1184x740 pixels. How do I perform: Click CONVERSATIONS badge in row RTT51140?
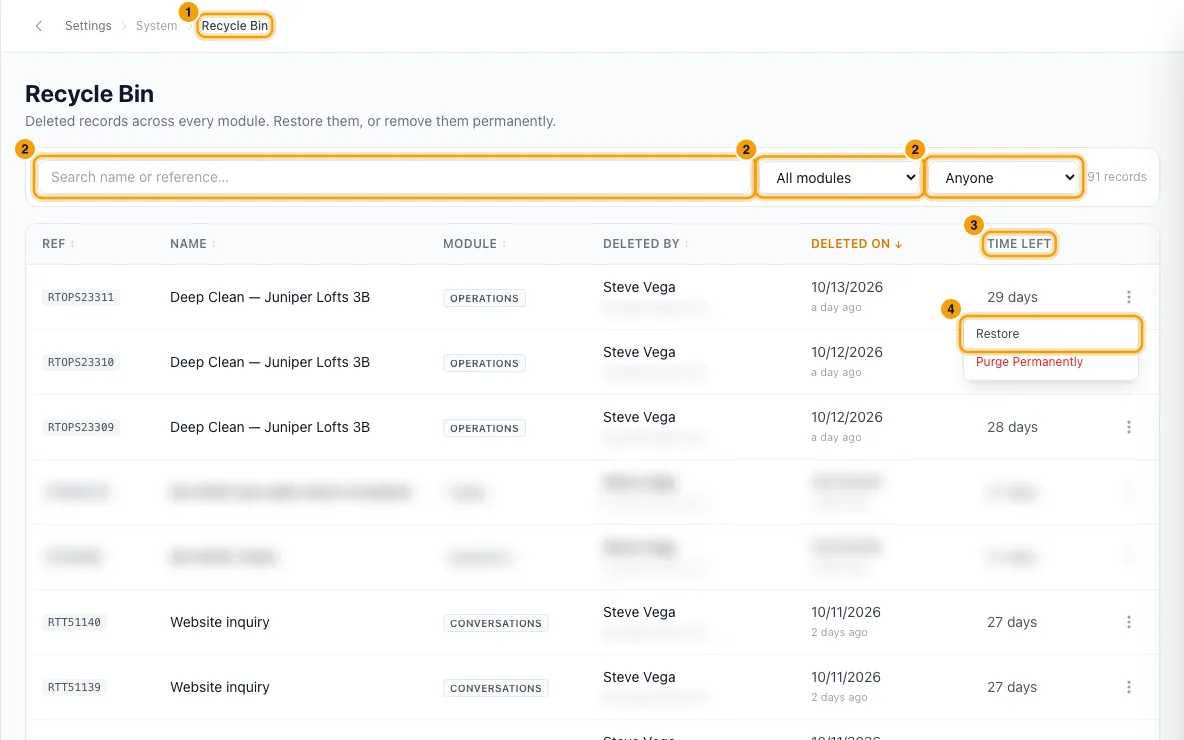[x=495, y=623]
